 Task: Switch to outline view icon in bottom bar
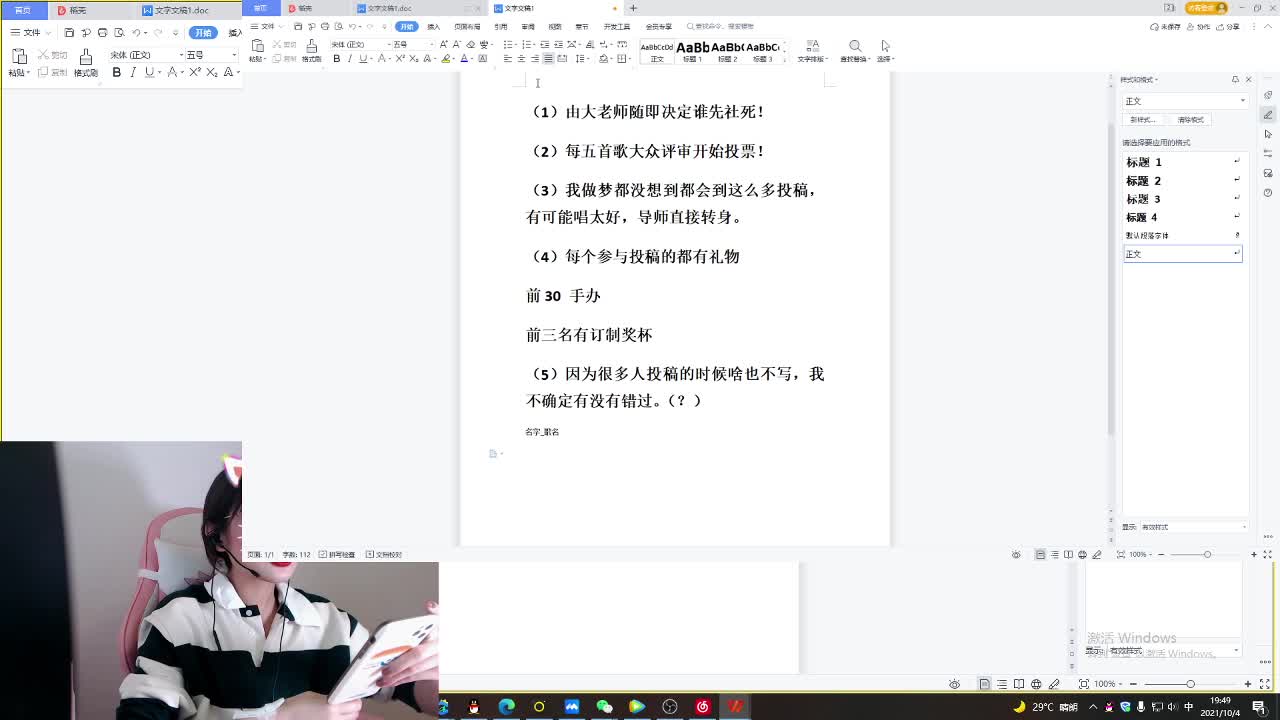1002,684
